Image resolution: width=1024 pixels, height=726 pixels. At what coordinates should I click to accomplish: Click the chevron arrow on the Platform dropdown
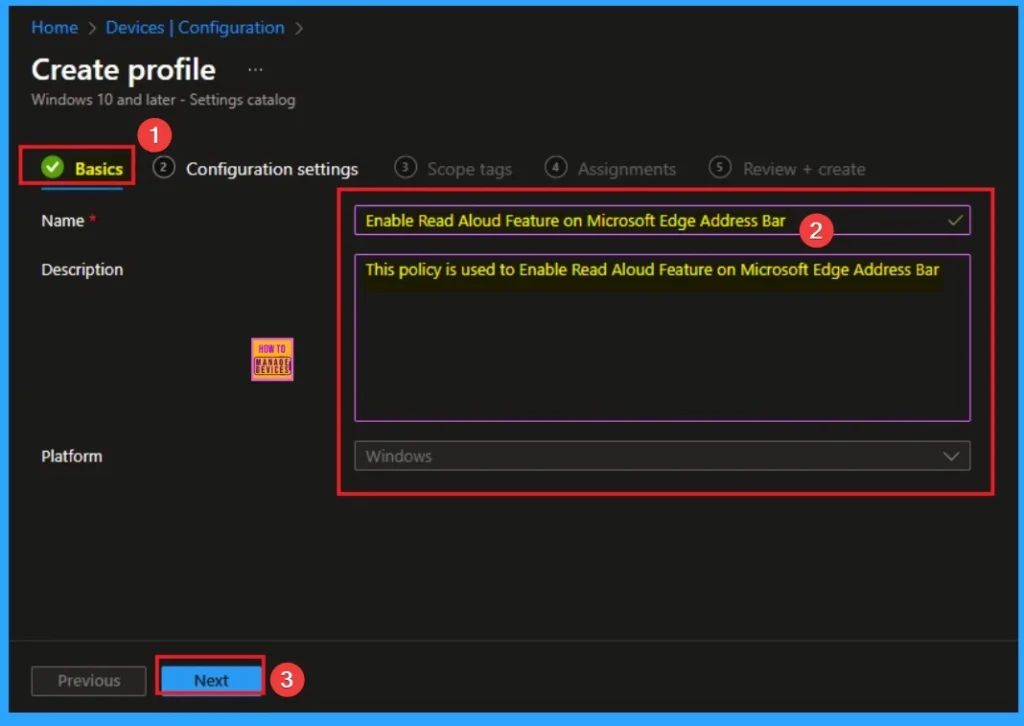[x=951, y=456]
